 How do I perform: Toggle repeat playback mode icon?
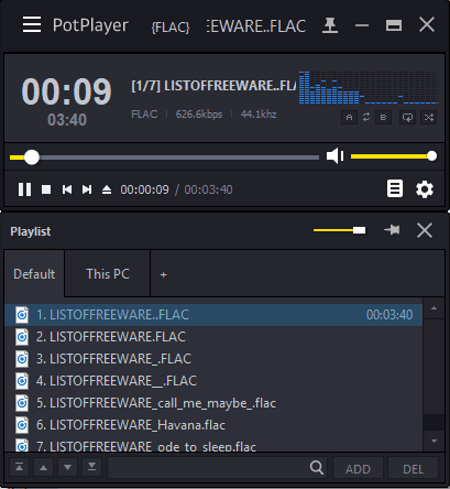pos(407,117)
